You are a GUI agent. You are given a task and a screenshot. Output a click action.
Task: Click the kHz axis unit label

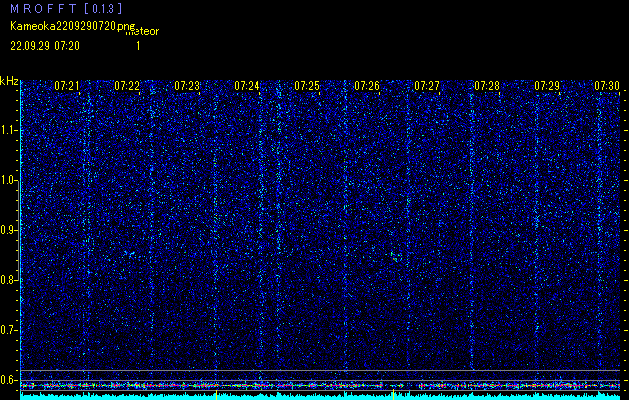(x=9, y=81)
